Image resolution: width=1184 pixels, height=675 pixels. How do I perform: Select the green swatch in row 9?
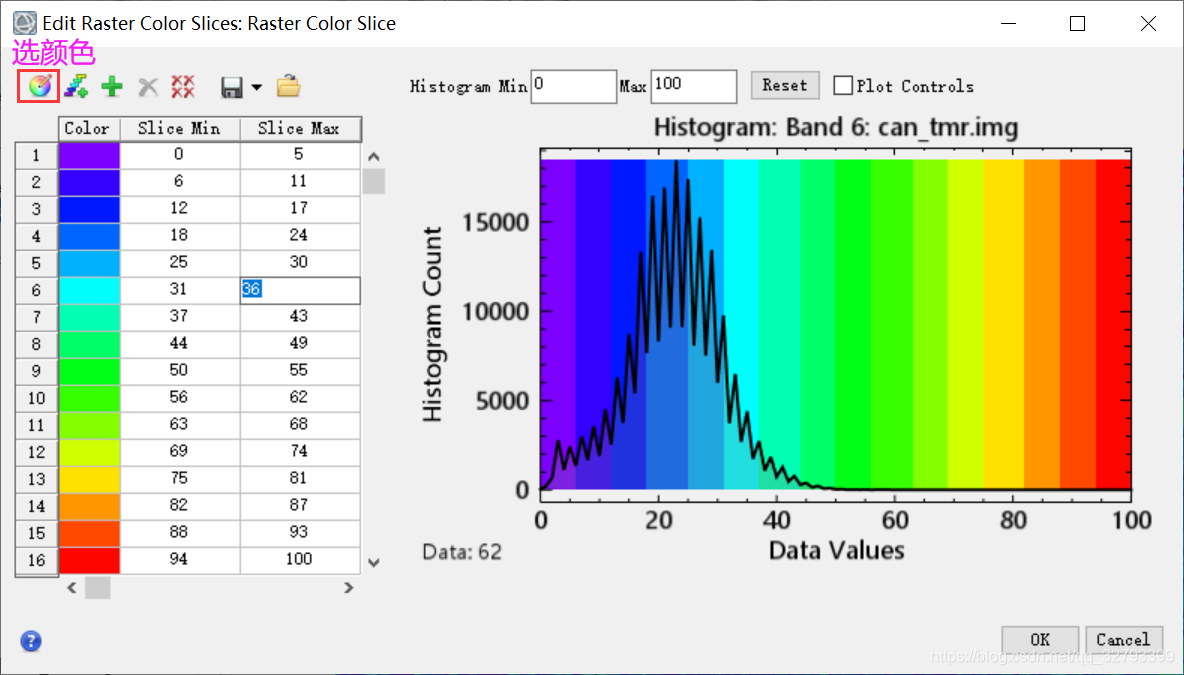[x=89, y=371]
